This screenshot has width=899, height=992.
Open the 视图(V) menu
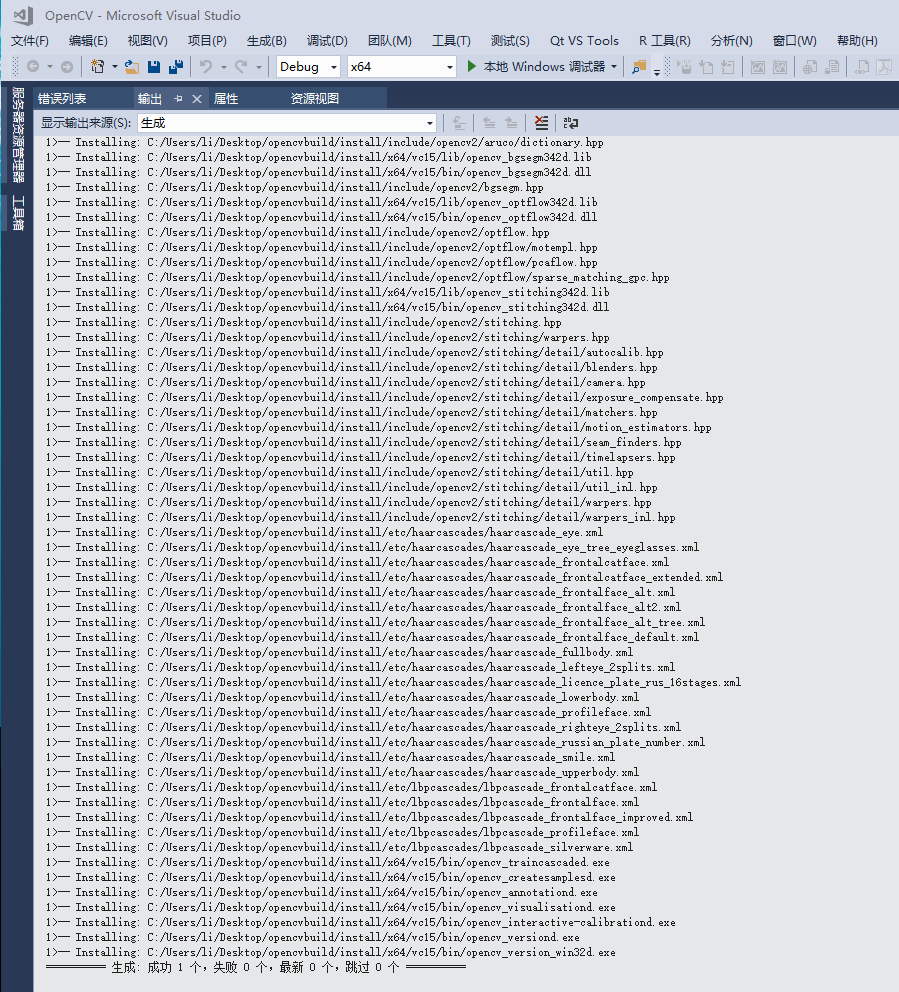[147, 40]
